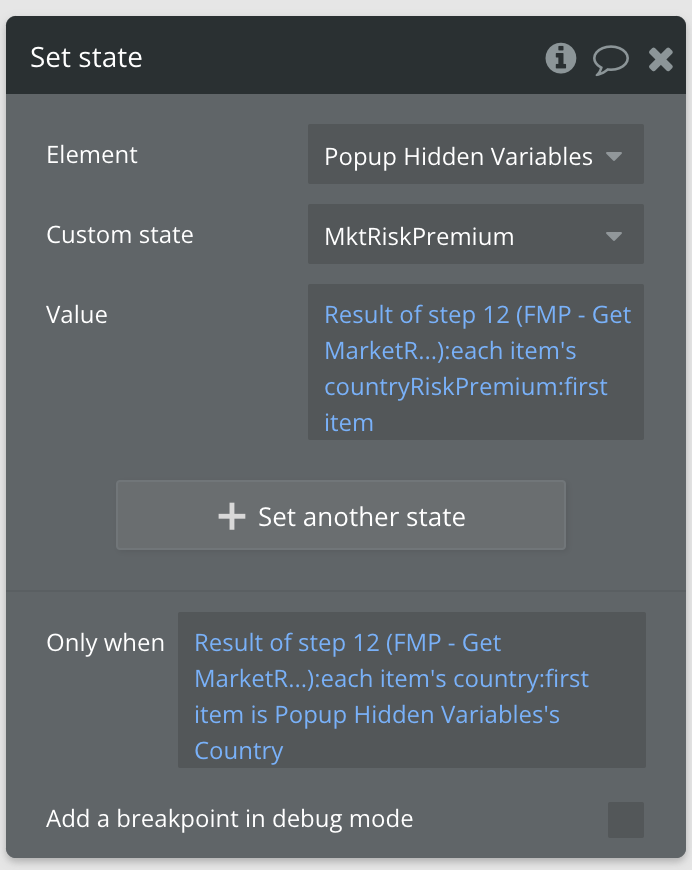
Task: Open the MktRiskPremium custom state dropdown
Action: tap(475, 236)
